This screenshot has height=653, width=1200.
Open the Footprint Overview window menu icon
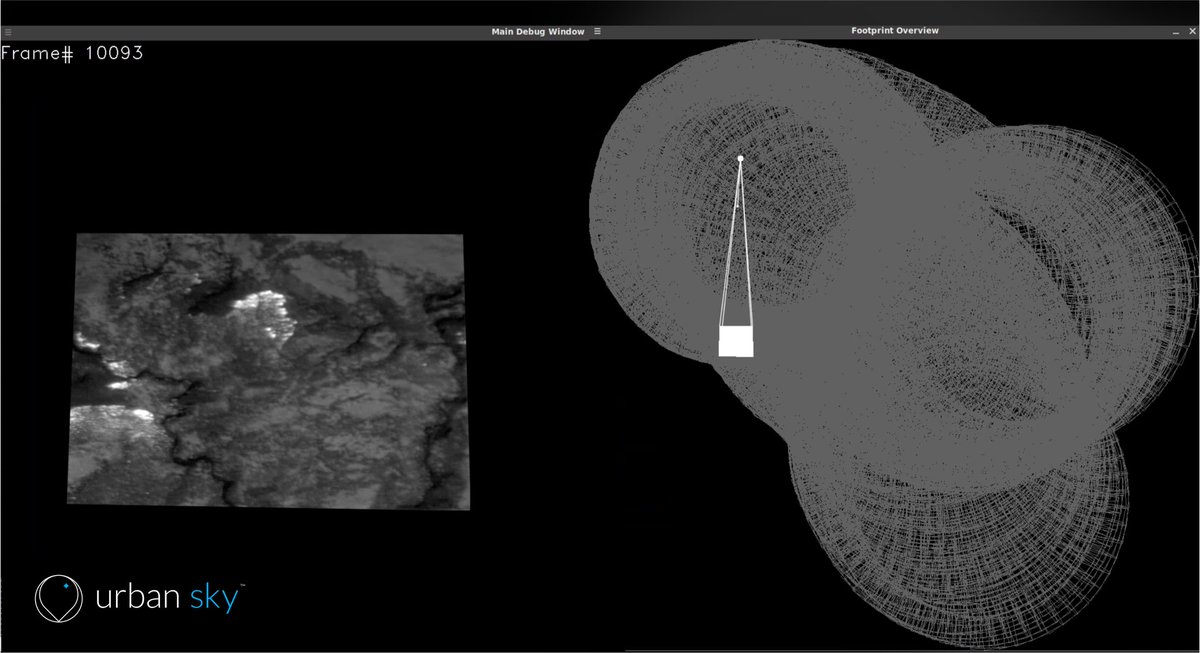(598, 31)
